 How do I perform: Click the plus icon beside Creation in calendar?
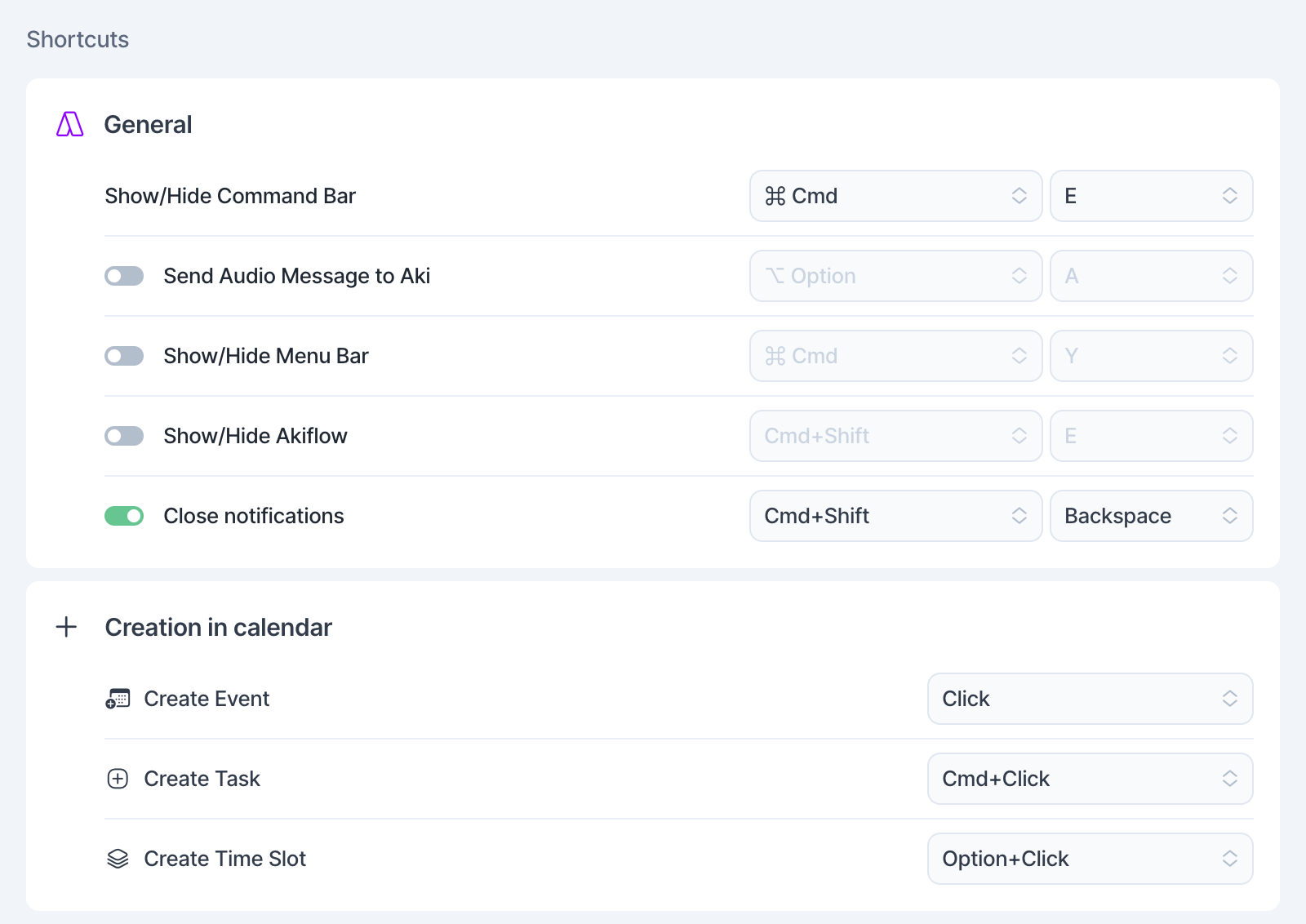pyautogui.click(x=66, y=627)
